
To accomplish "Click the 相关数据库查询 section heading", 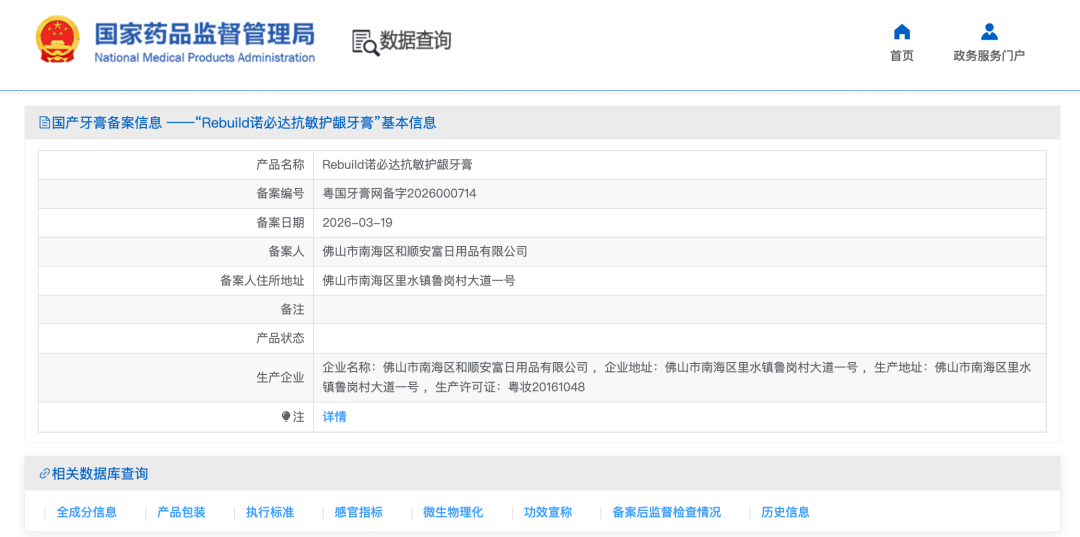I will [x=100, y=474].
